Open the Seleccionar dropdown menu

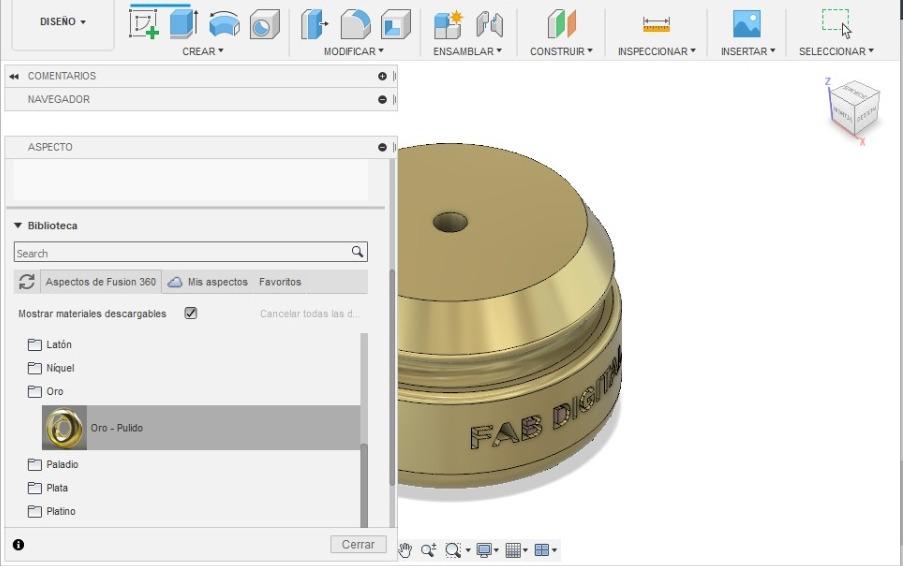coord(836,51)
